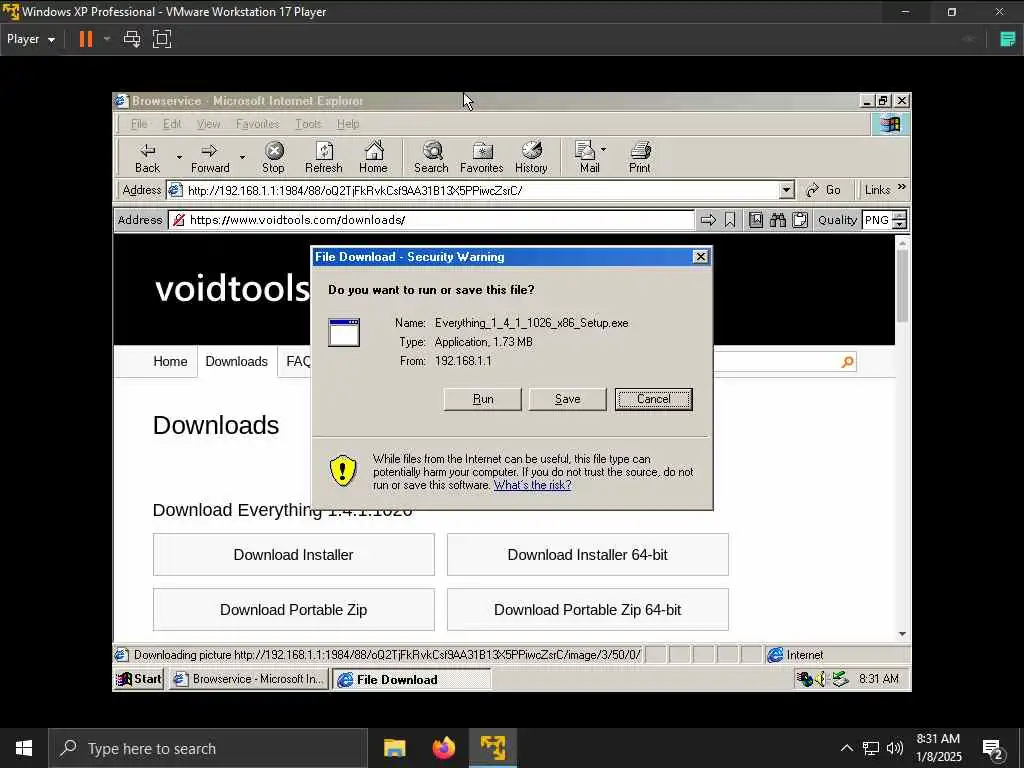Click Send Ctrl+Alt+Del to virtual machine icon
Screen dimensions: 1024x768
click(x=132, y=39)
